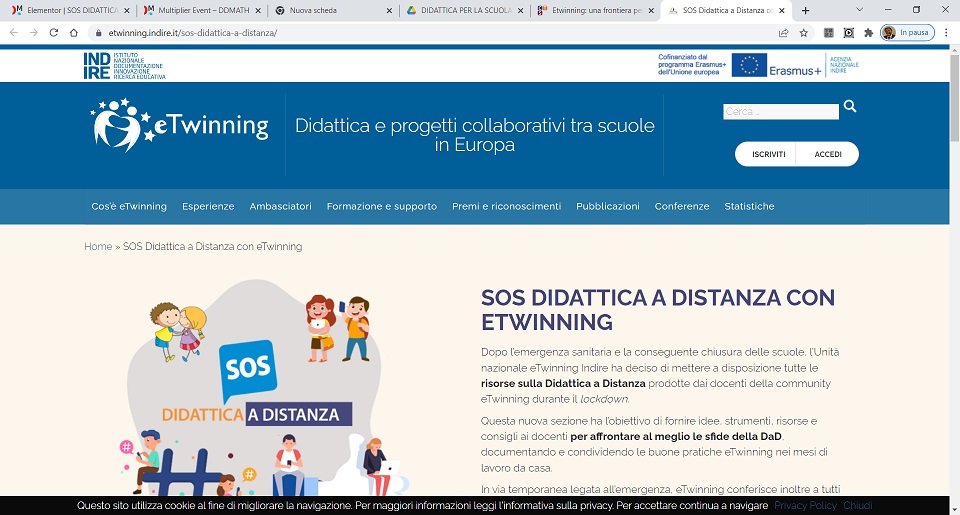Open Formazione e supporto menu

point(382,206)
